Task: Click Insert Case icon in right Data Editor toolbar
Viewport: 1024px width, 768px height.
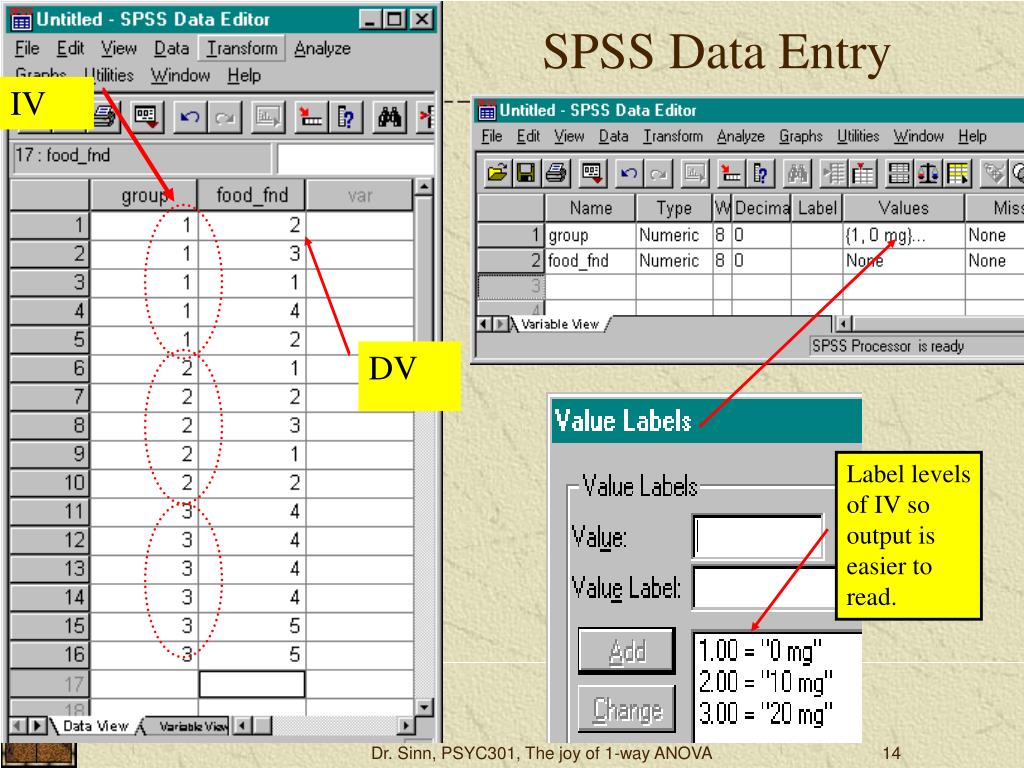Action: click(x=833, y=173)
